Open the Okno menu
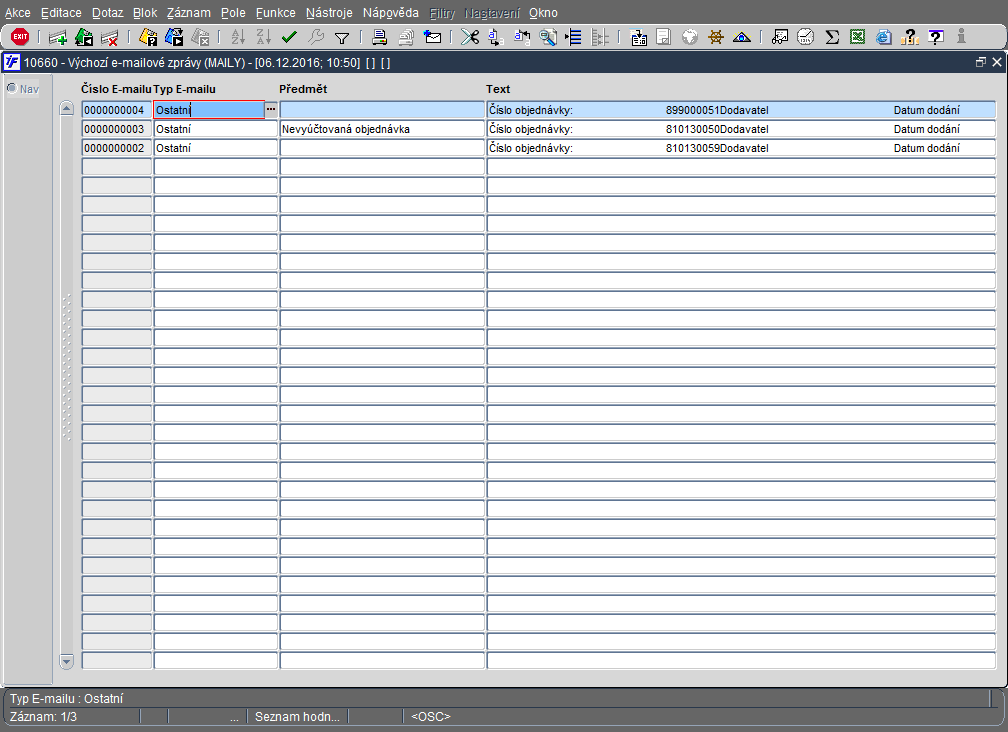Screen dimensions: 1008x732 click(543, 13)
